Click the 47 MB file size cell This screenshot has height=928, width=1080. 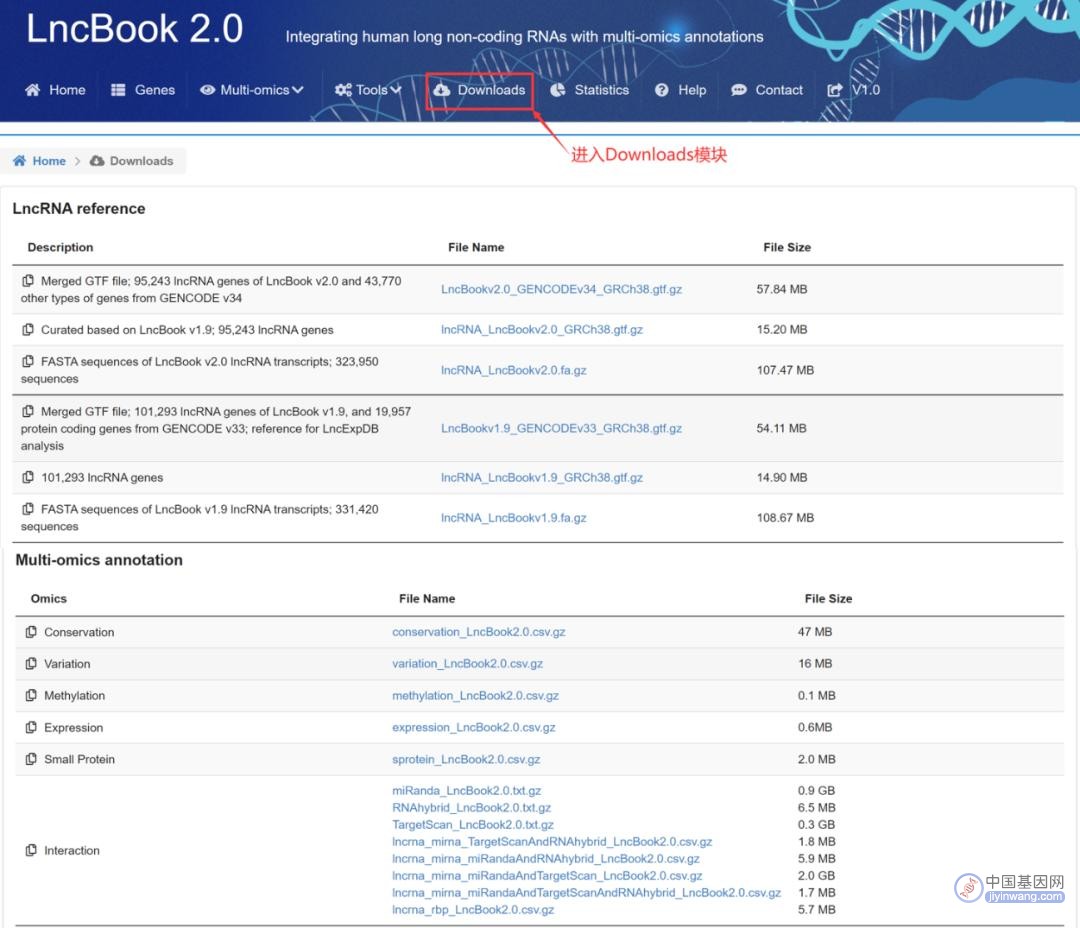click(815, 632)
